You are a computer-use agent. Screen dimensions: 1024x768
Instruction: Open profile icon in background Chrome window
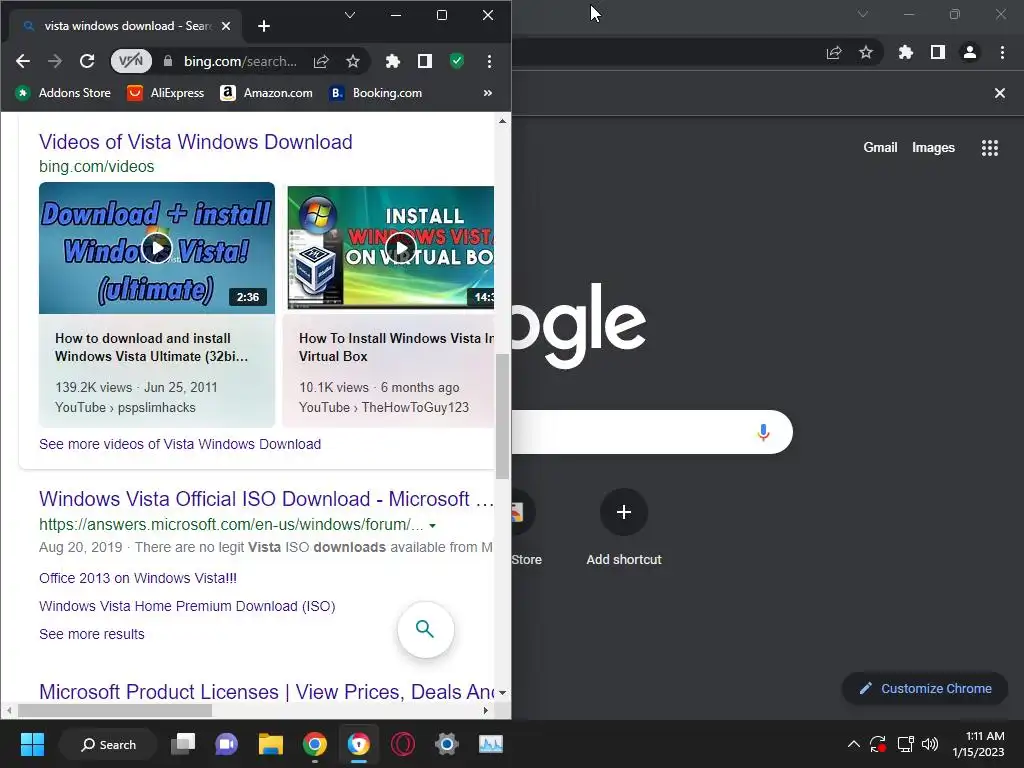(x=970, y=53)
